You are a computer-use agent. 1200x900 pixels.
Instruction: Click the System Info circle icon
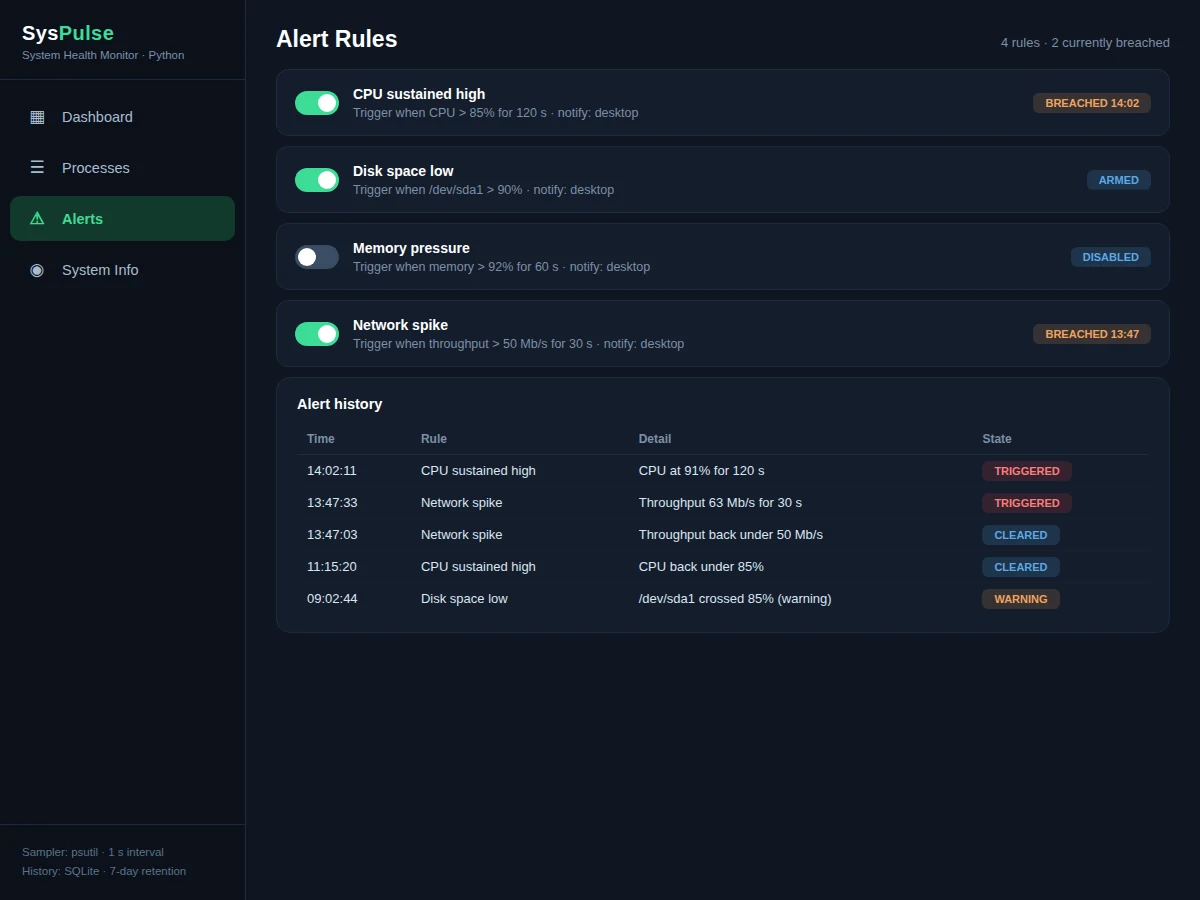pos(37,270)
